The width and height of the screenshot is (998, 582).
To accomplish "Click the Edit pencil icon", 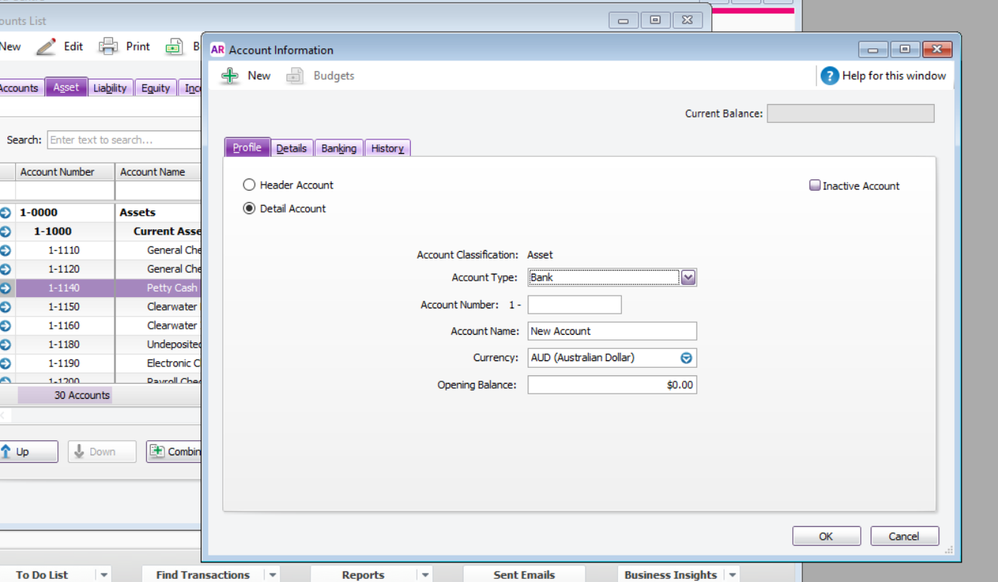I will pyautogui.click(x=46, y=46).
